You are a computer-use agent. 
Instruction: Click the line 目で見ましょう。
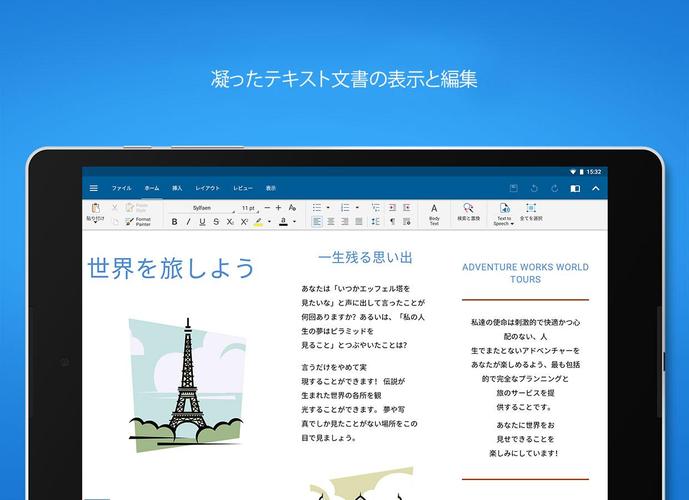click(329, 438)
